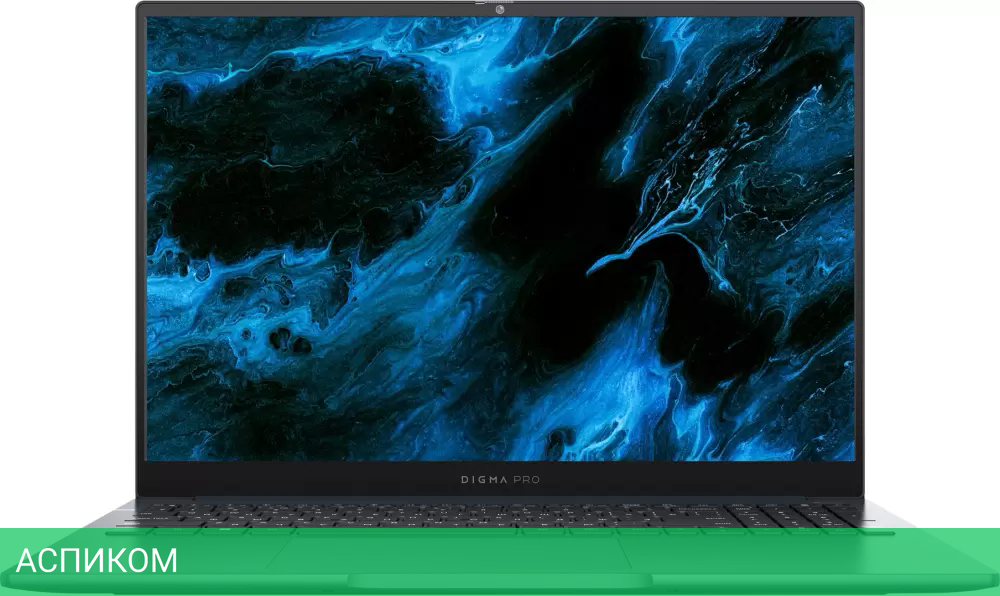Click the DIGMA PRO logo below the screen
1000x596 pixels.
500,480
